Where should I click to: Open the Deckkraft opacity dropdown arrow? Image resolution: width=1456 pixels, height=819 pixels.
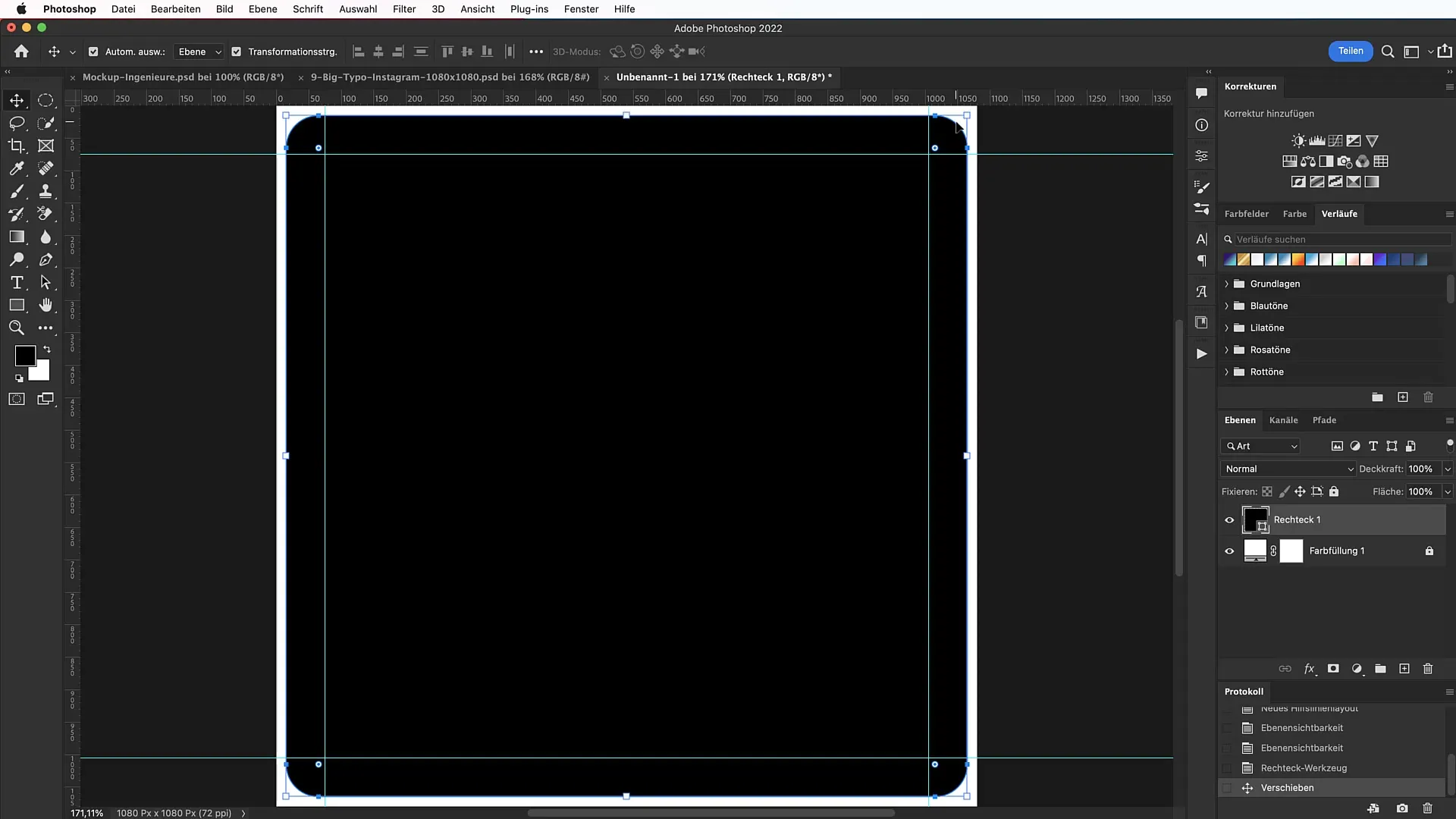pyautogui.click(x=1448, y=469)
